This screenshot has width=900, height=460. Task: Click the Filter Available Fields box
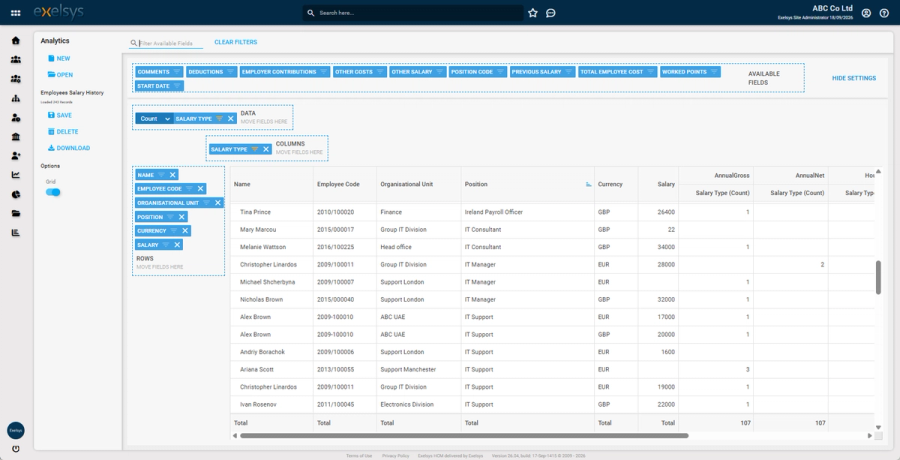click(x=166, y=43)
